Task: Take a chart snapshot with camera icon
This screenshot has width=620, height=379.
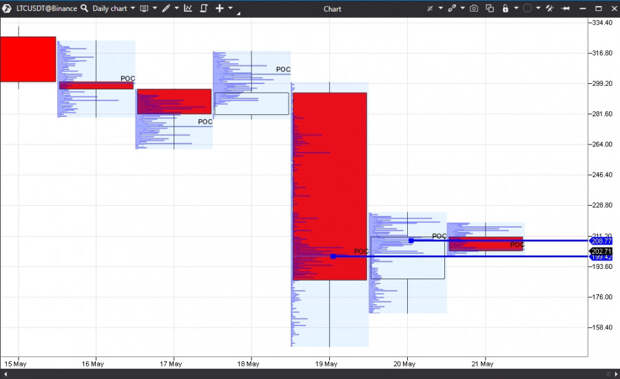Action: (x=474, y=8)
